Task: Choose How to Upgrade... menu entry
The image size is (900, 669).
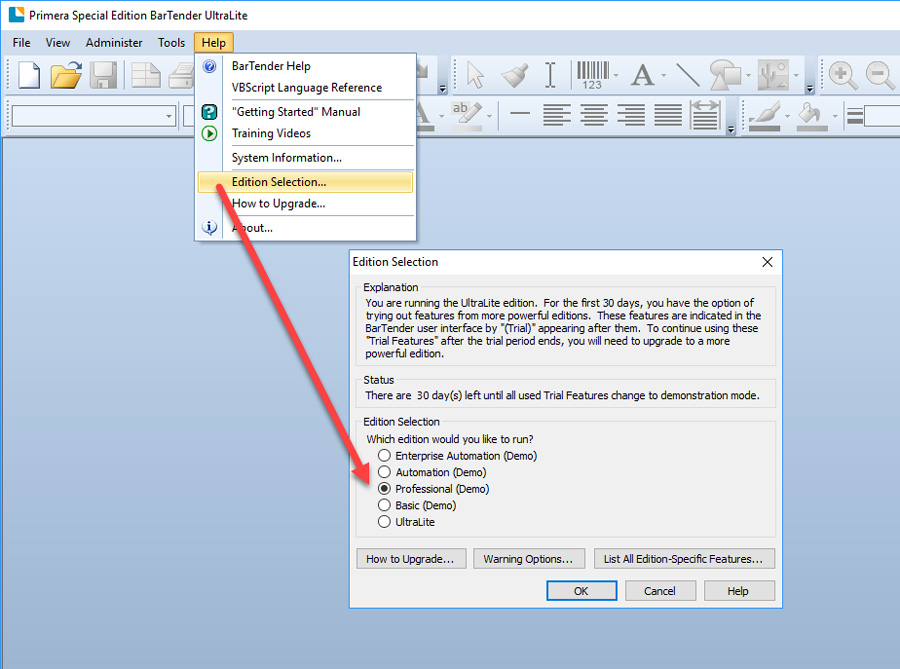Action: 305,204
